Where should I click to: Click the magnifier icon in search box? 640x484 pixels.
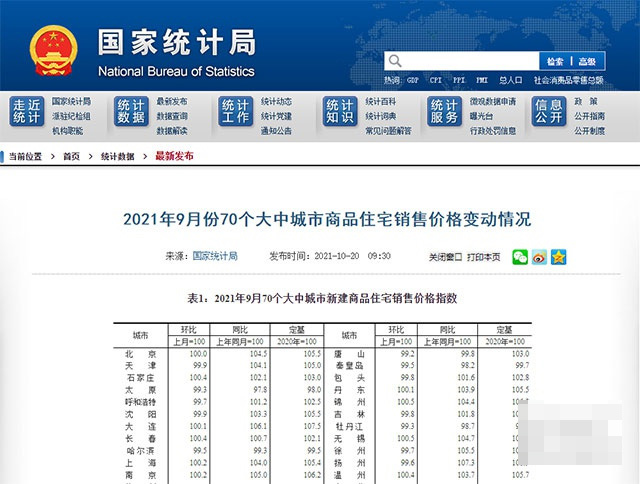click(395, 61)
